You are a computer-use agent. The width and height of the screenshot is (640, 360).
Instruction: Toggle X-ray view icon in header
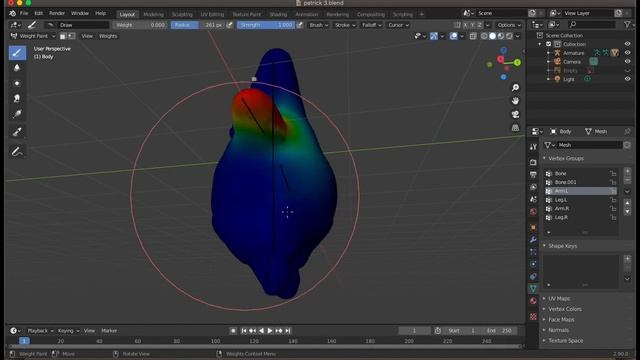click(473, 36)
